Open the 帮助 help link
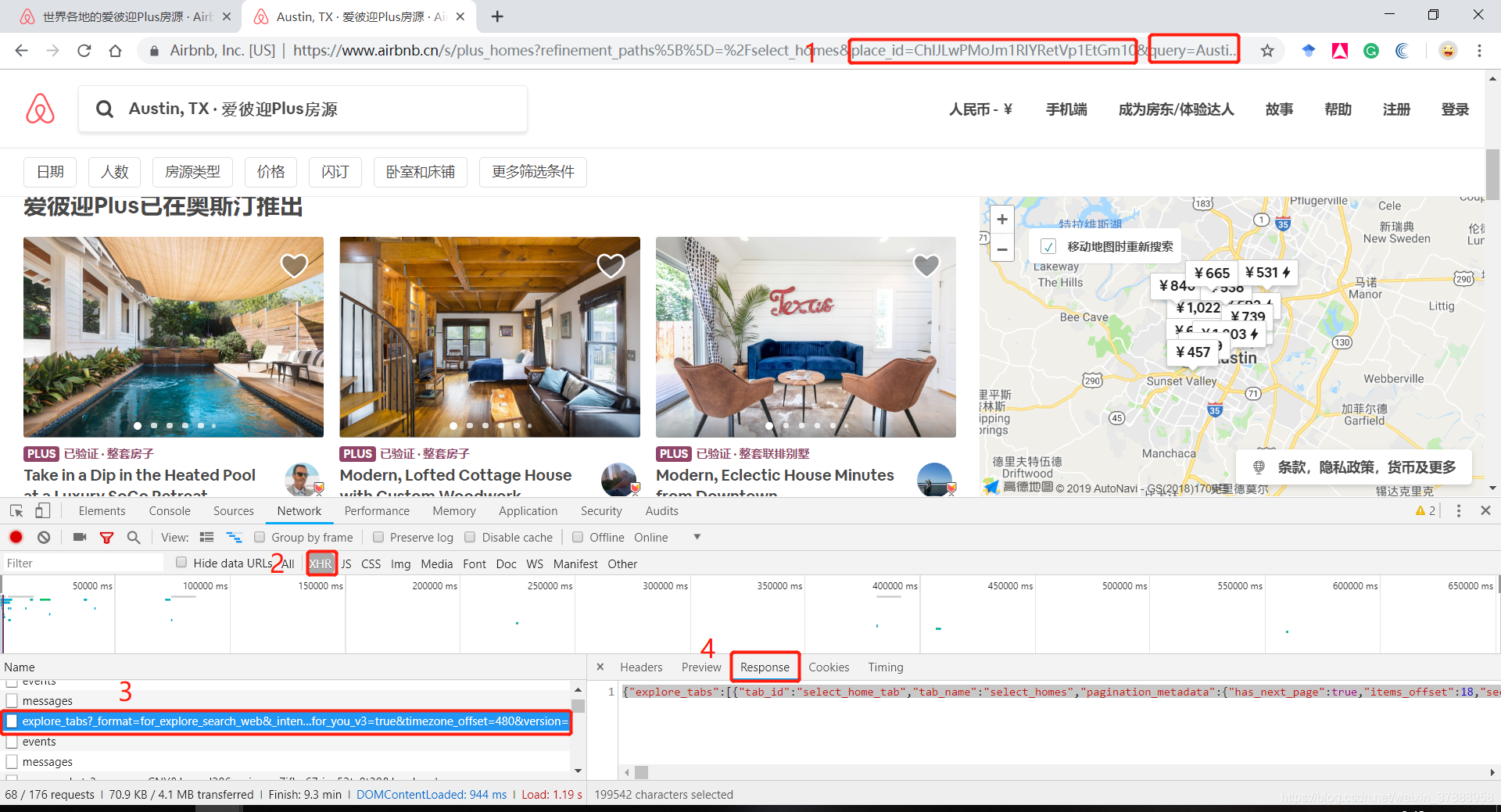The image size is (1501, 812). pos(1338,109)
